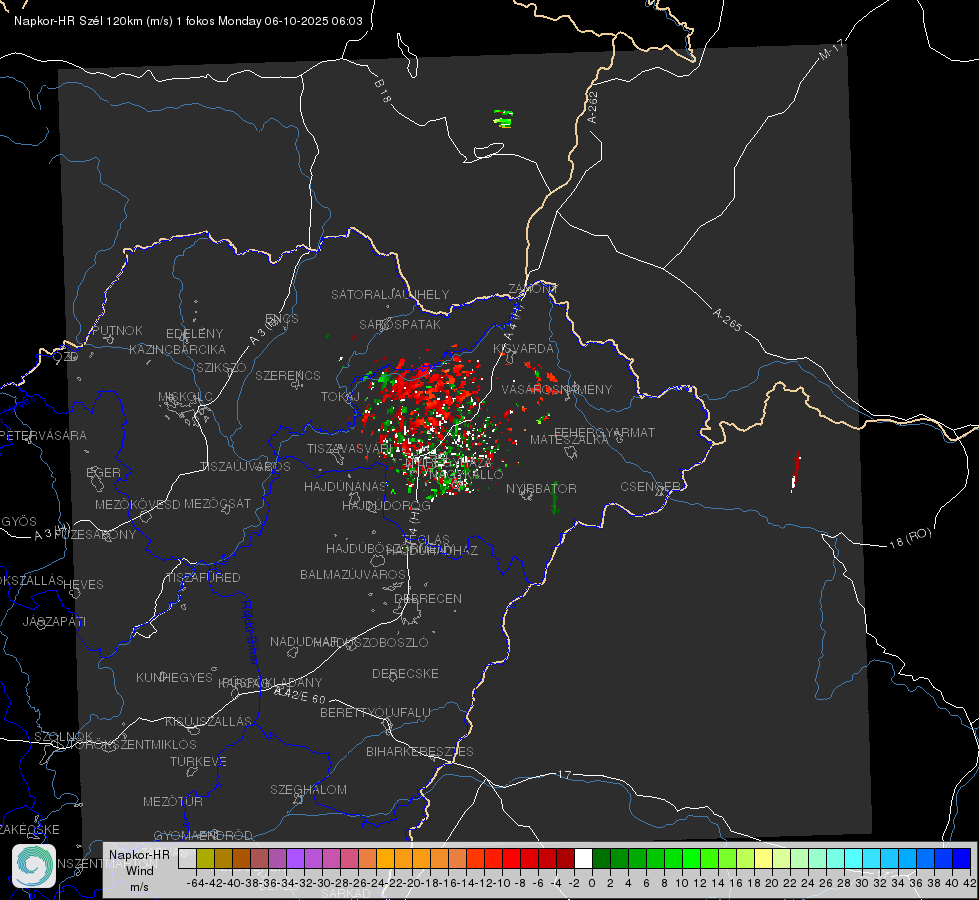
Task: Click the pale yellow swatch in the legend
Action: point(764,859)
